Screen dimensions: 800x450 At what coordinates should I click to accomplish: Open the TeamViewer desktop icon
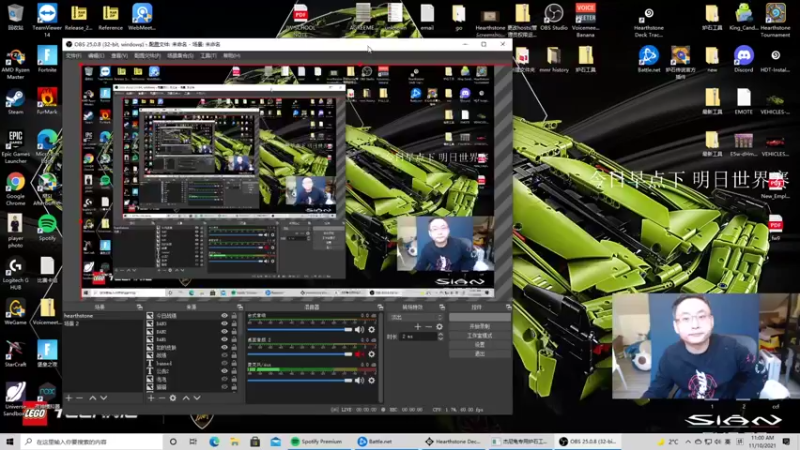[x=47, y=19]
